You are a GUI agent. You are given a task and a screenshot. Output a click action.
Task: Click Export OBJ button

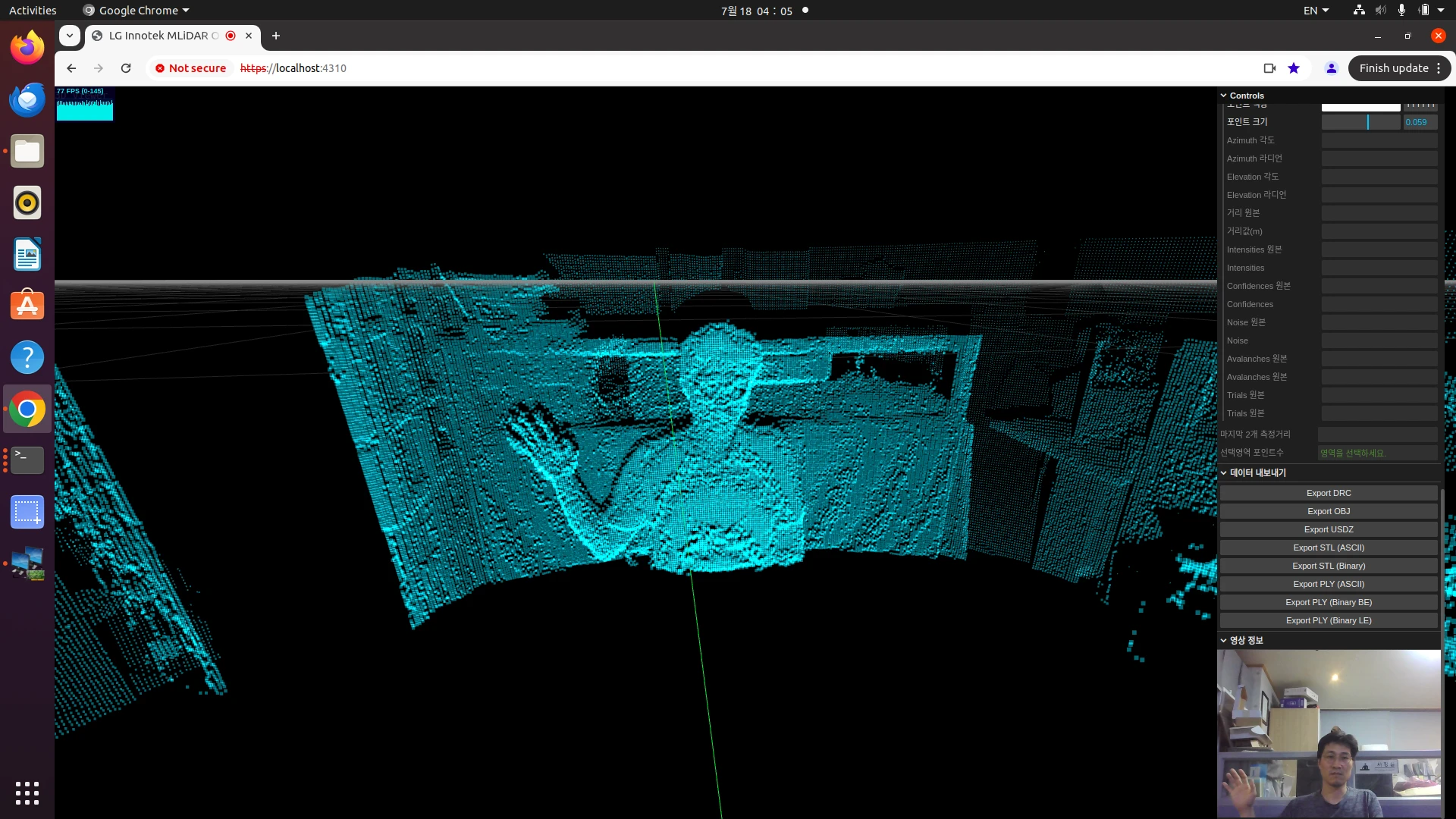pyautogui.click(x=1329, y=511)
